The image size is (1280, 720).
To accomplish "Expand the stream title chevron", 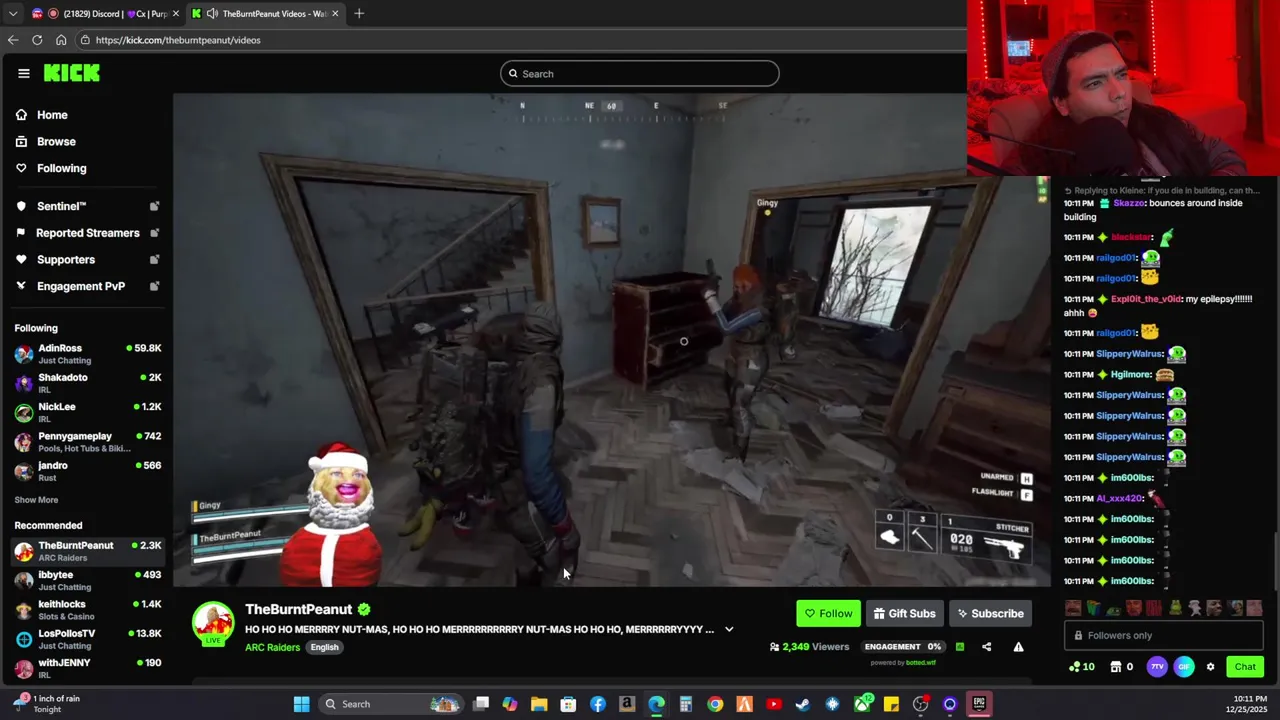I will coord(729,630).
